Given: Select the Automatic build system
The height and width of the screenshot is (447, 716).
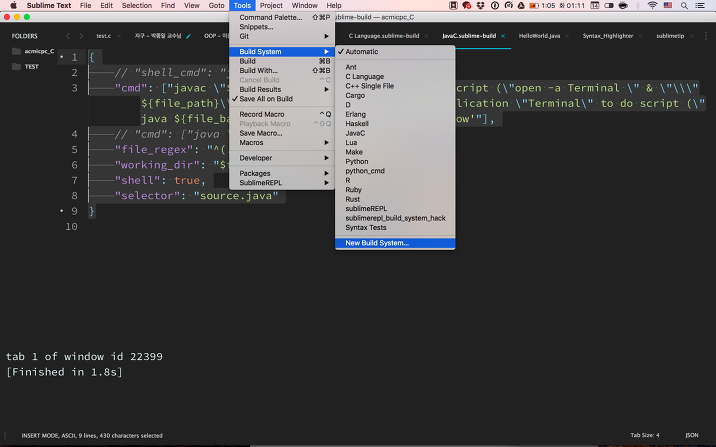Looking at the screenshot, I should (x=395, y=52).
